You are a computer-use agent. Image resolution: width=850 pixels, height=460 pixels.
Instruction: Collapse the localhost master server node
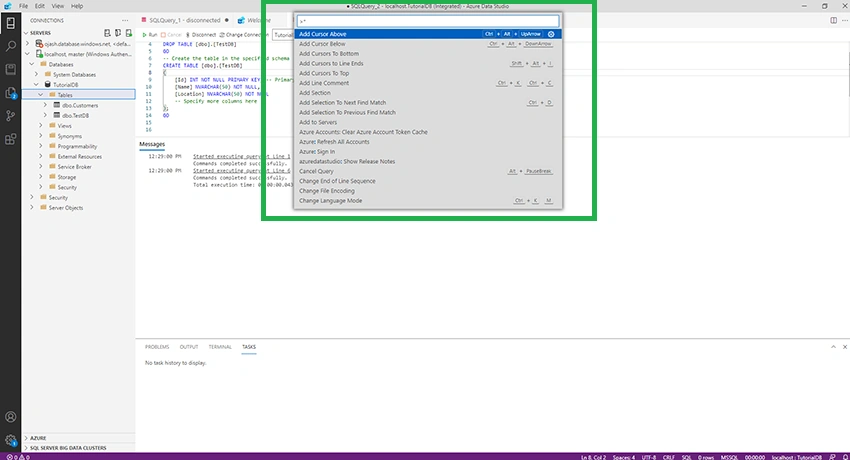(27, 54)
